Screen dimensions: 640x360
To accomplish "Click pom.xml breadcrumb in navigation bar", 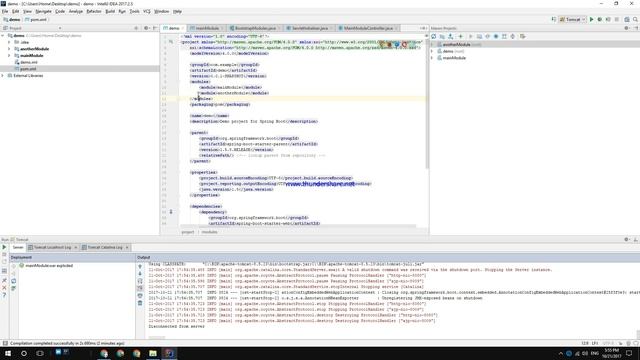I will click(x=36, y=20).
